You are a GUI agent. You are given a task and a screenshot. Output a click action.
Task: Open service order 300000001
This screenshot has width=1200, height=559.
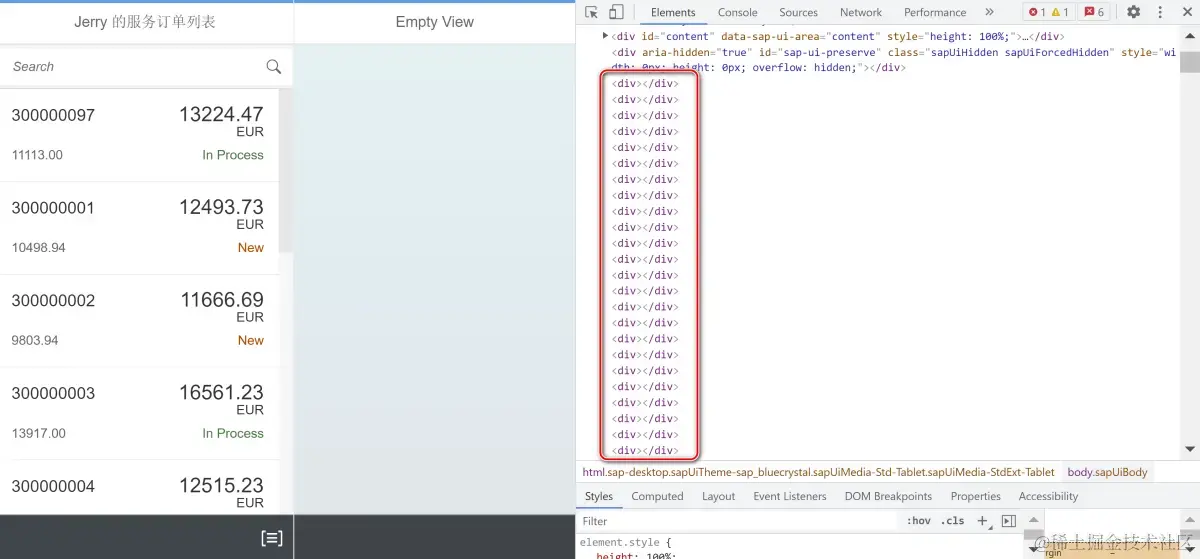point(139,228)
